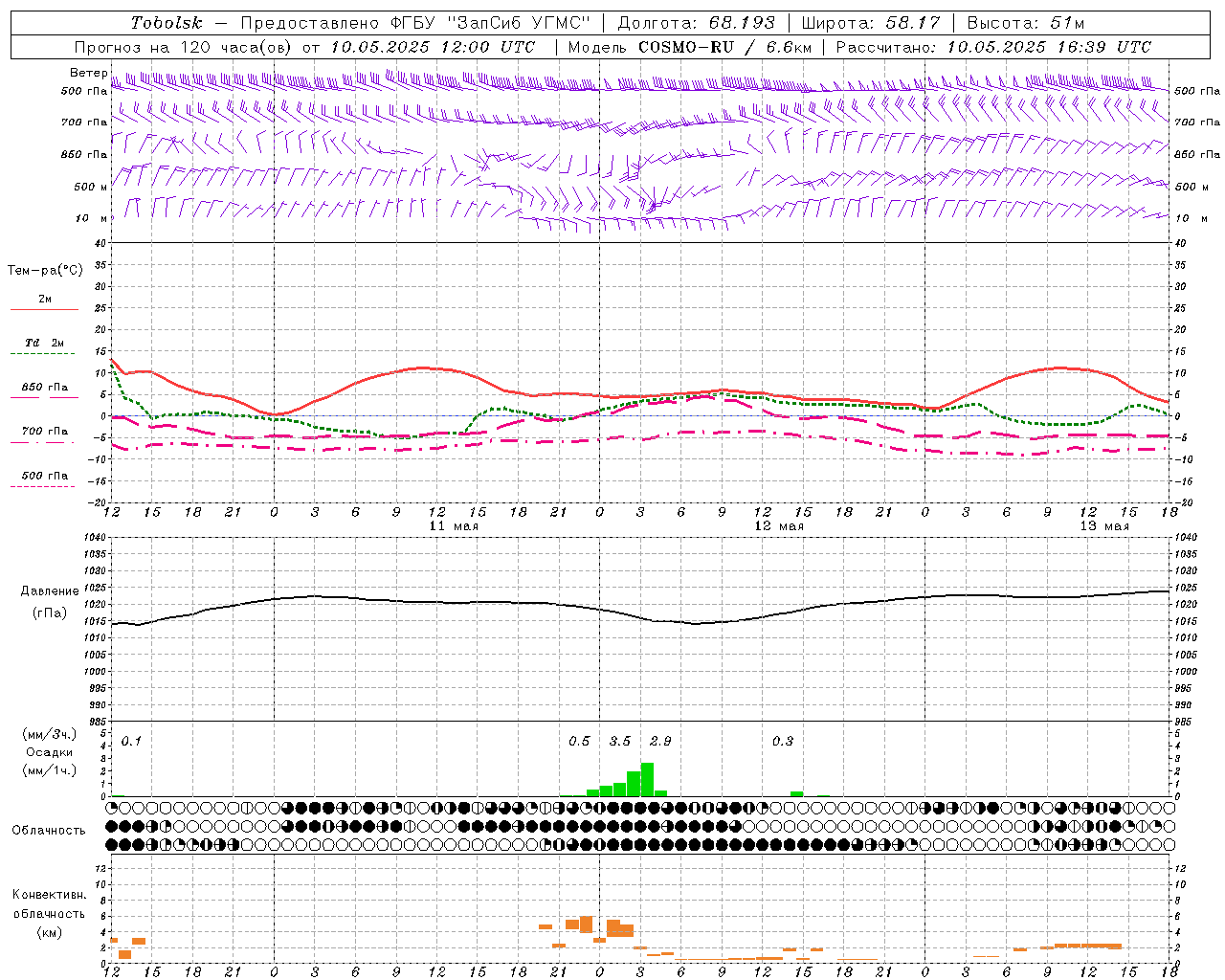Viewport: 1225px width, 980px height.
Task: Click "Прогноз на 120 часа(ов)" forecast text
Action: pos(185,47)
